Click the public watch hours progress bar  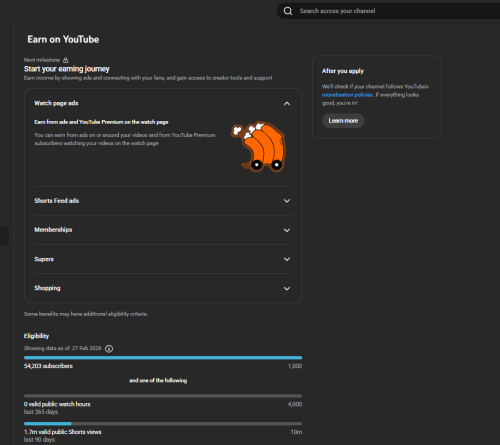(163, 396)
